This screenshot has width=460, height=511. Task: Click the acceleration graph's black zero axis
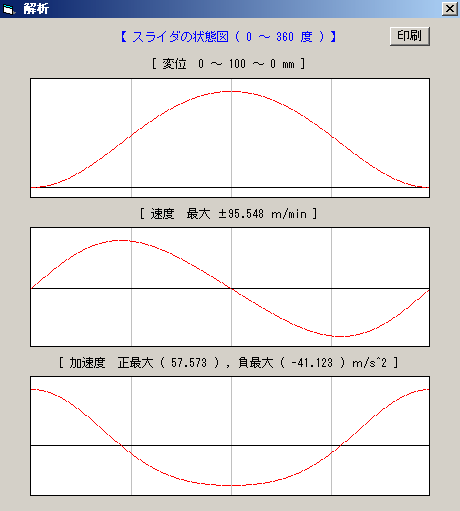(230, 445)
